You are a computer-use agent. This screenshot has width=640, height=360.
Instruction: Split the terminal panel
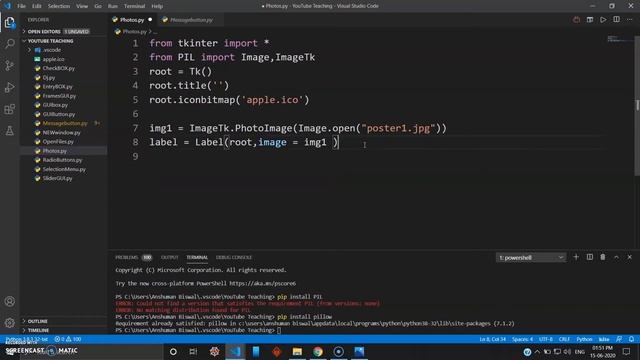coord(590,257)
